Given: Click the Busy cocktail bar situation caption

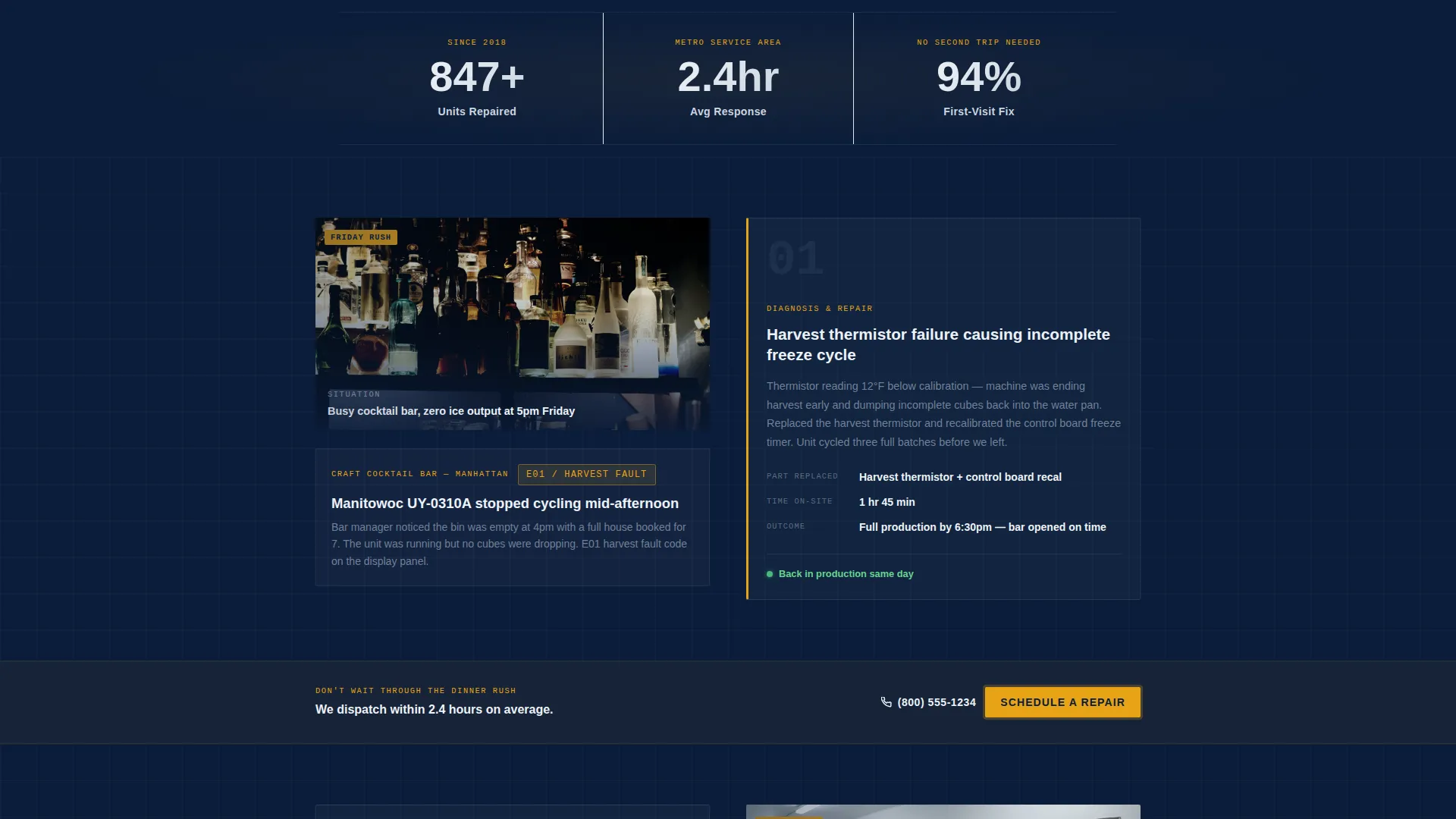Looking at the screenshot, I should [451, 411].
